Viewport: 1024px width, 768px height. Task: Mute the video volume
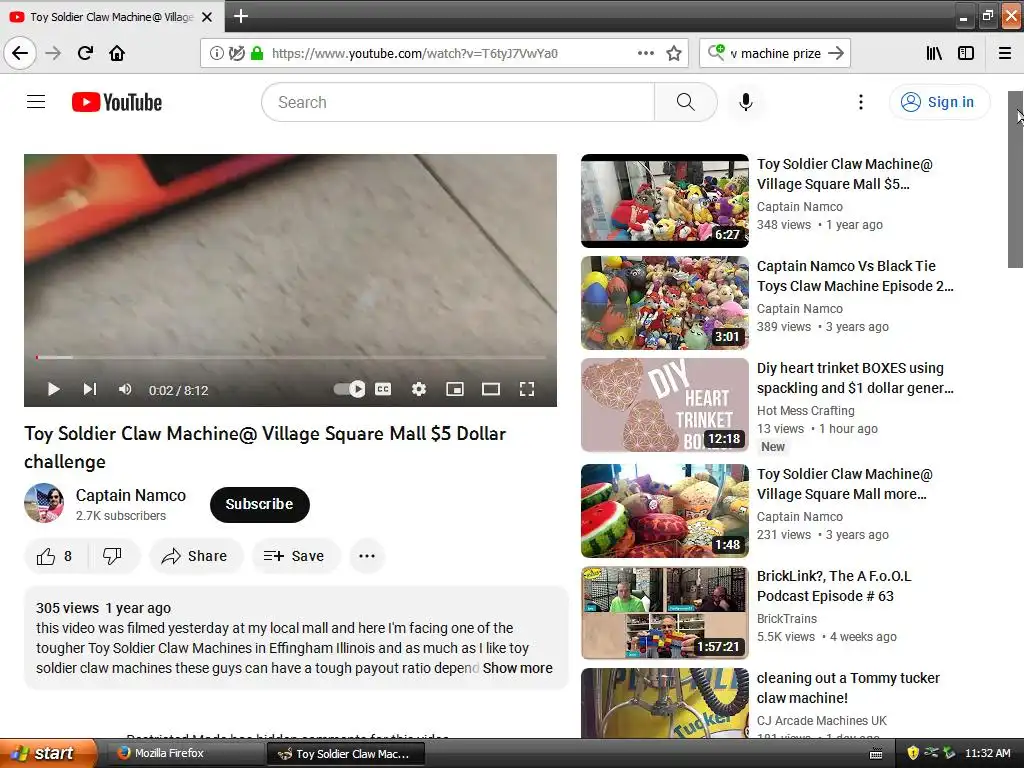(125, 390)
